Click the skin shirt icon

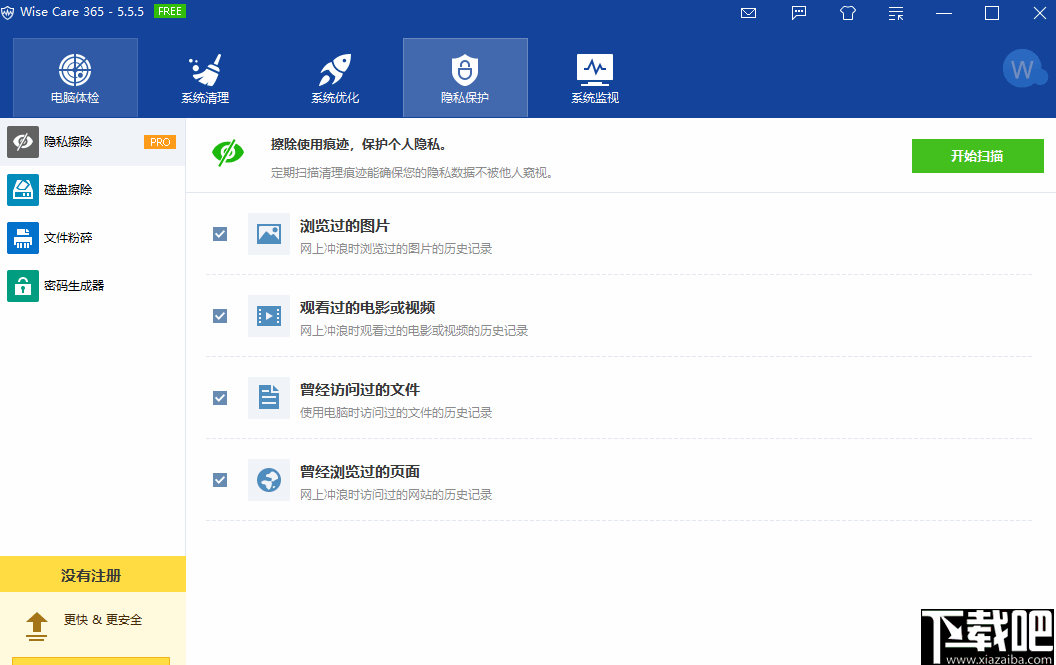[x=848, y=13]
